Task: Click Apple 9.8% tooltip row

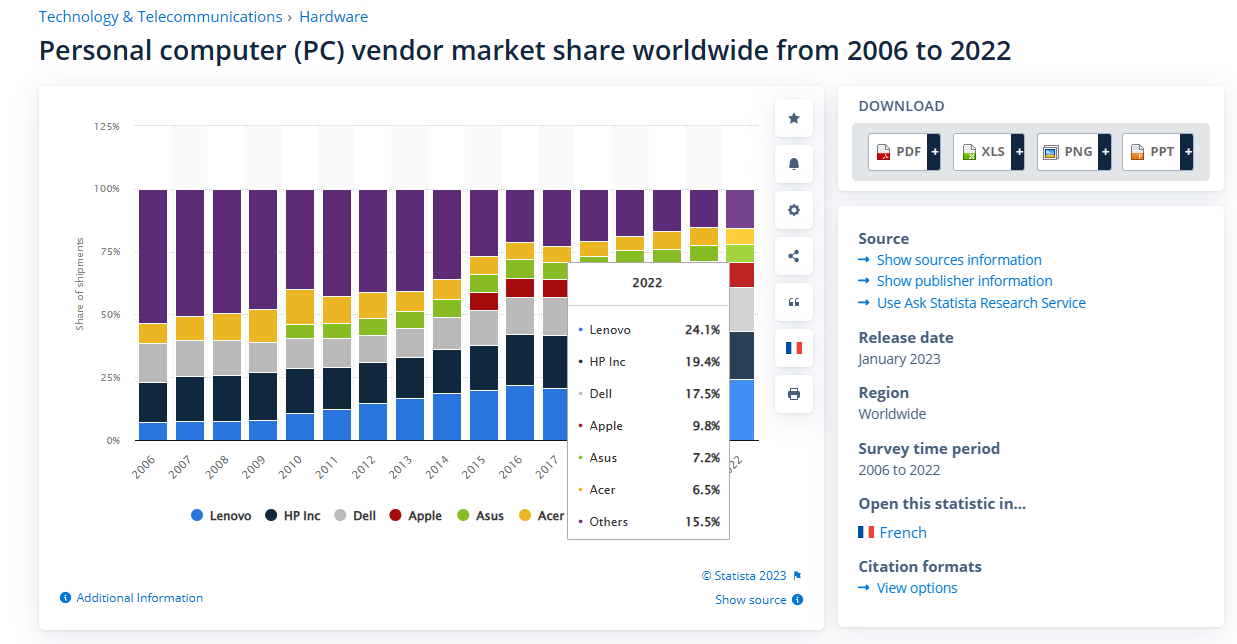Action: [x=649, y=426]
